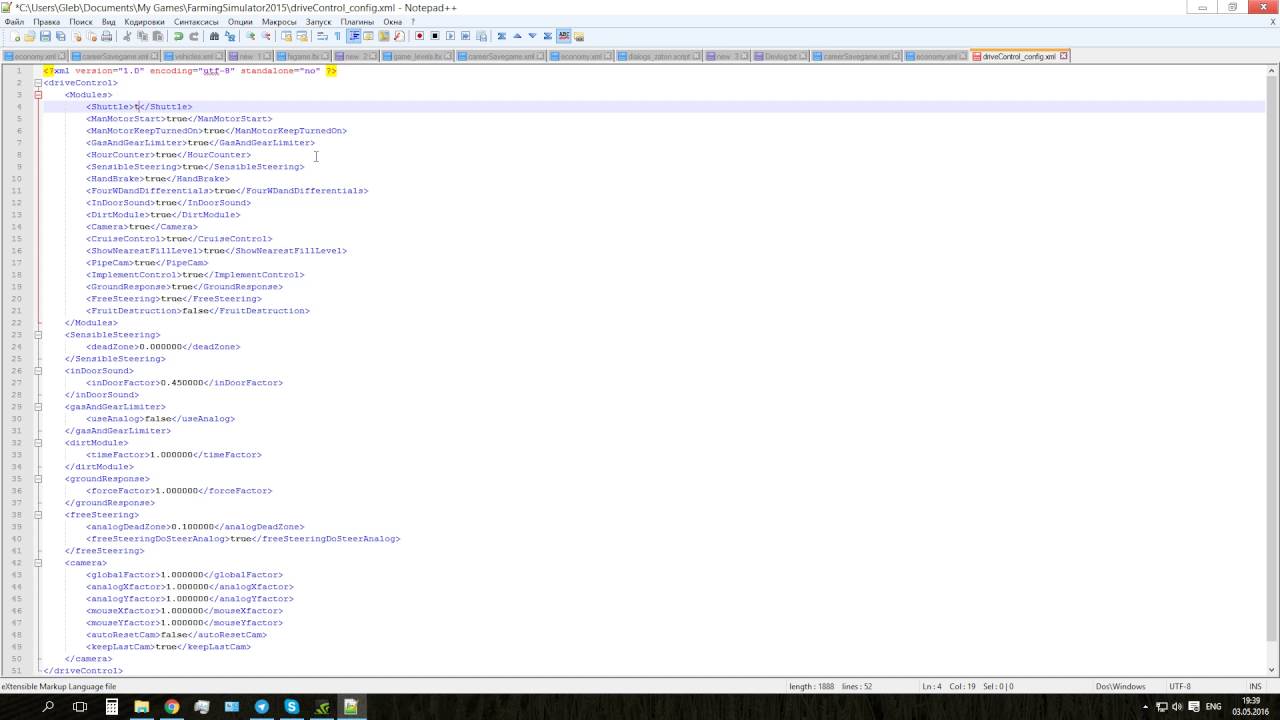This screenshot has width=1280, height=720.
Task: Click the user-defined language icon
Action: (x=368, y=36)
